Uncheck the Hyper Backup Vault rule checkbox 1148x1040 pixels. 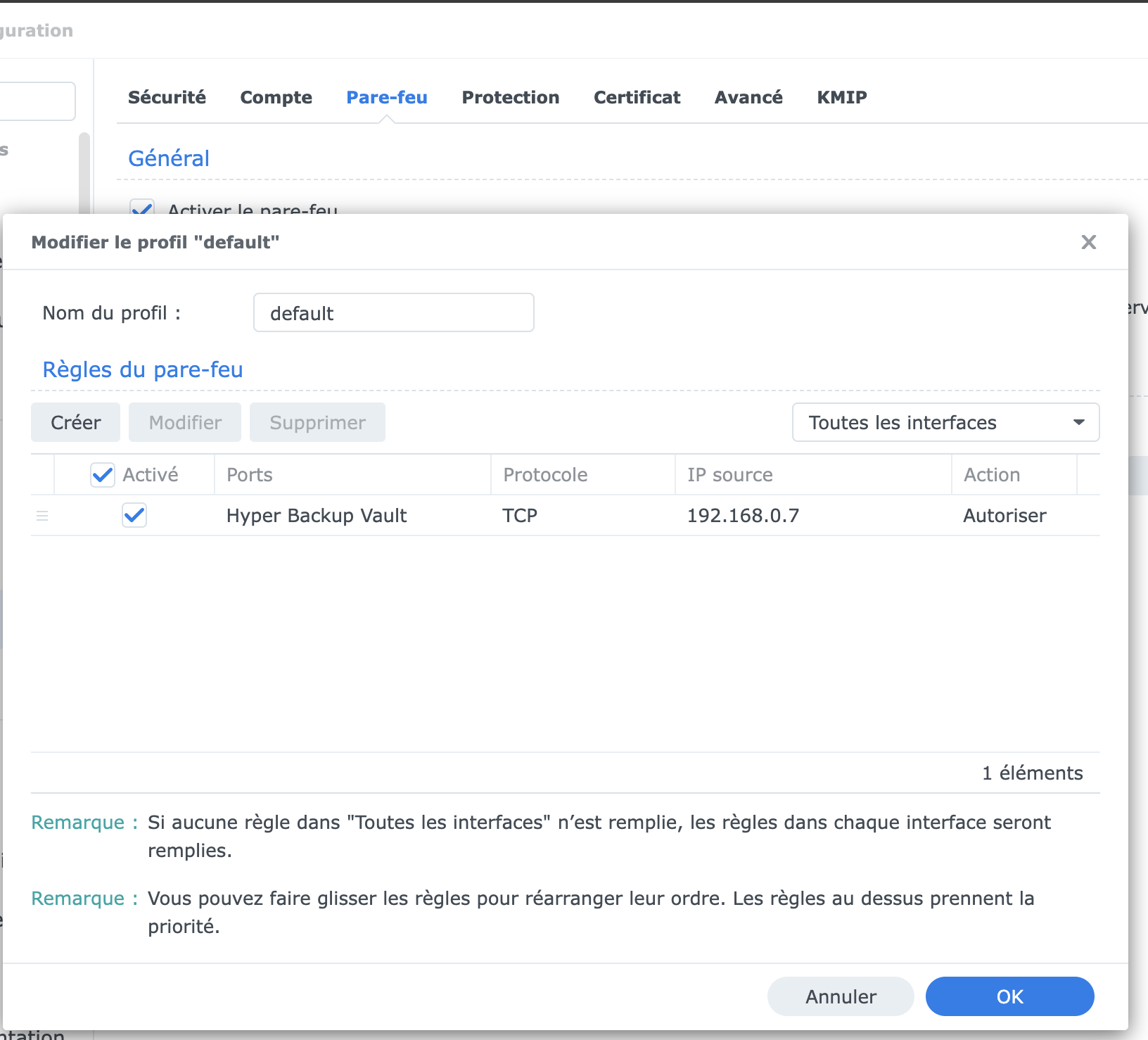tap(134, 515)
